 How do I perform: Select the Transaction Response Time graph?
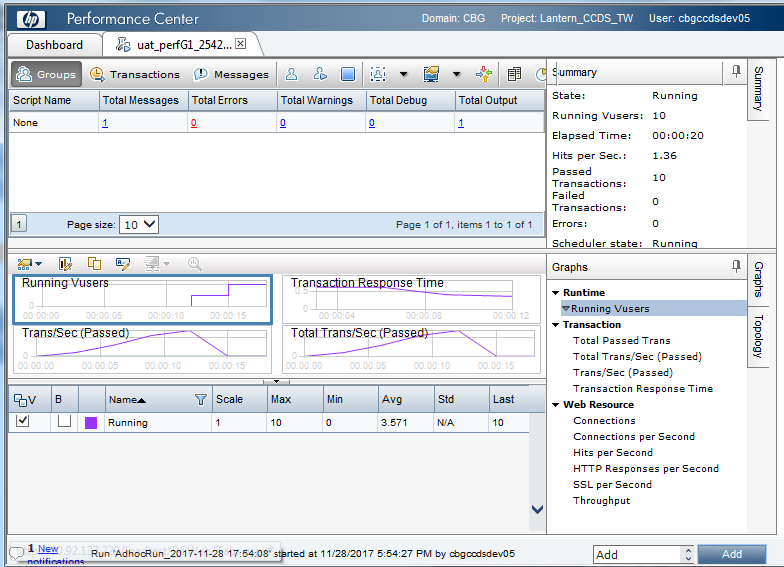pos(412,299)
